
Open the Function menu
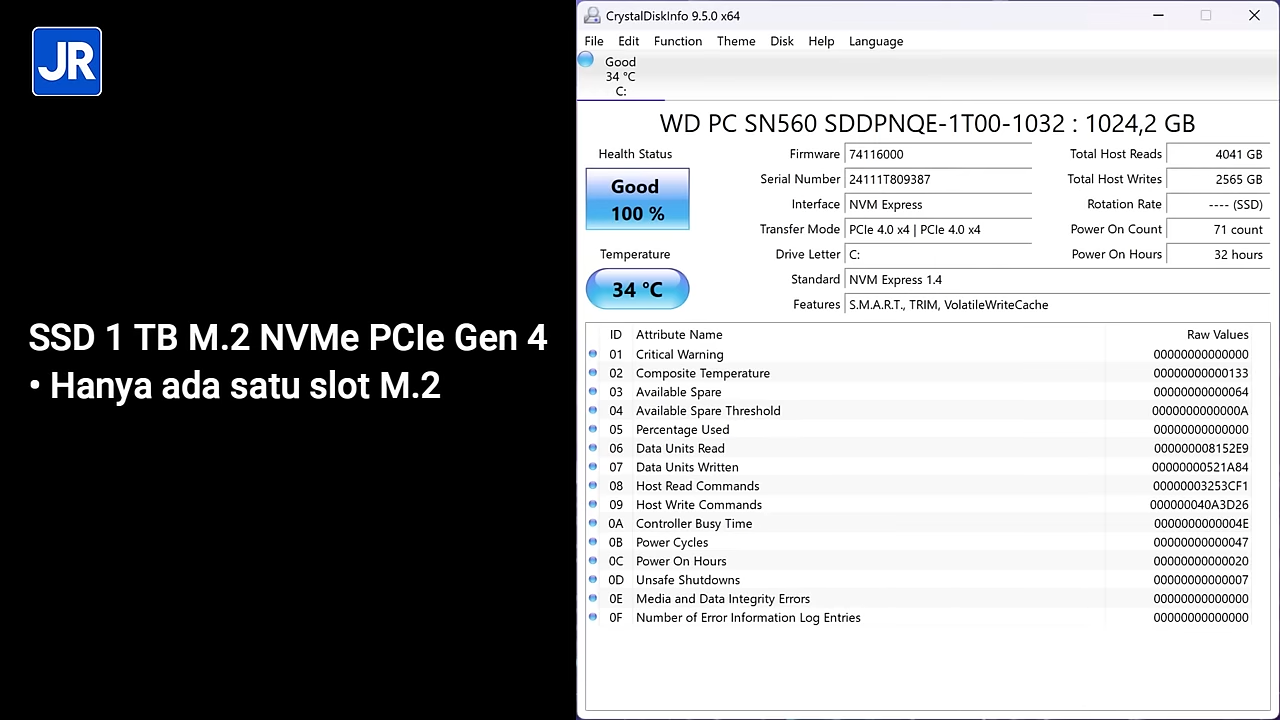[678, 41]
